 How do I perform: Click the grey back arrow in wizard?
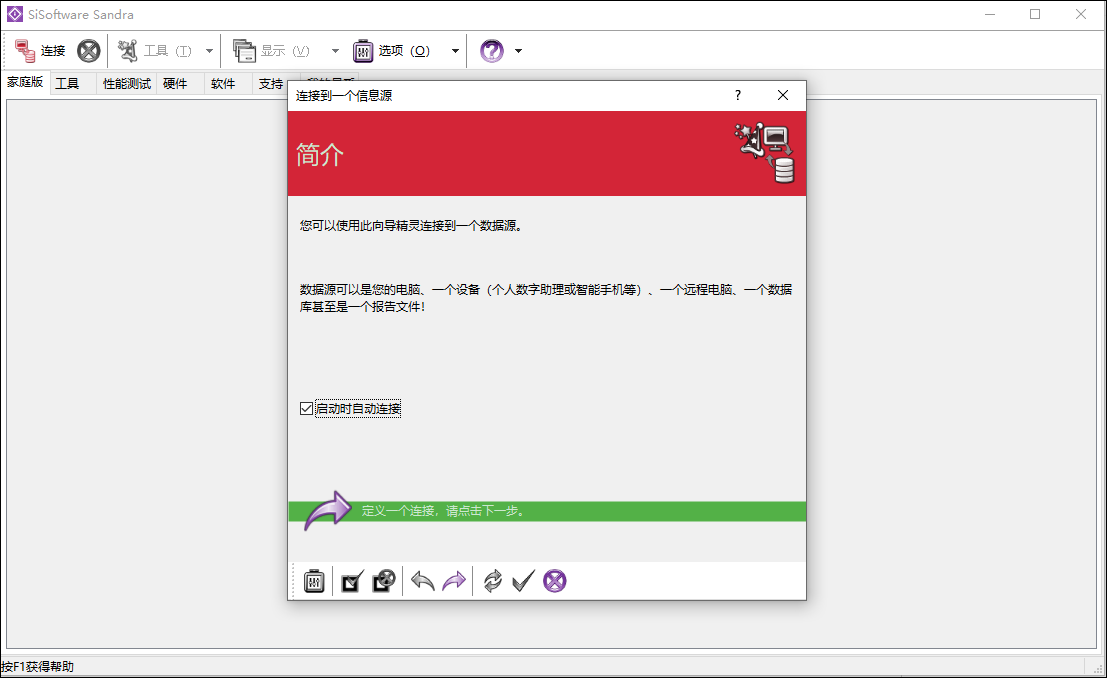tap(422, 581)
